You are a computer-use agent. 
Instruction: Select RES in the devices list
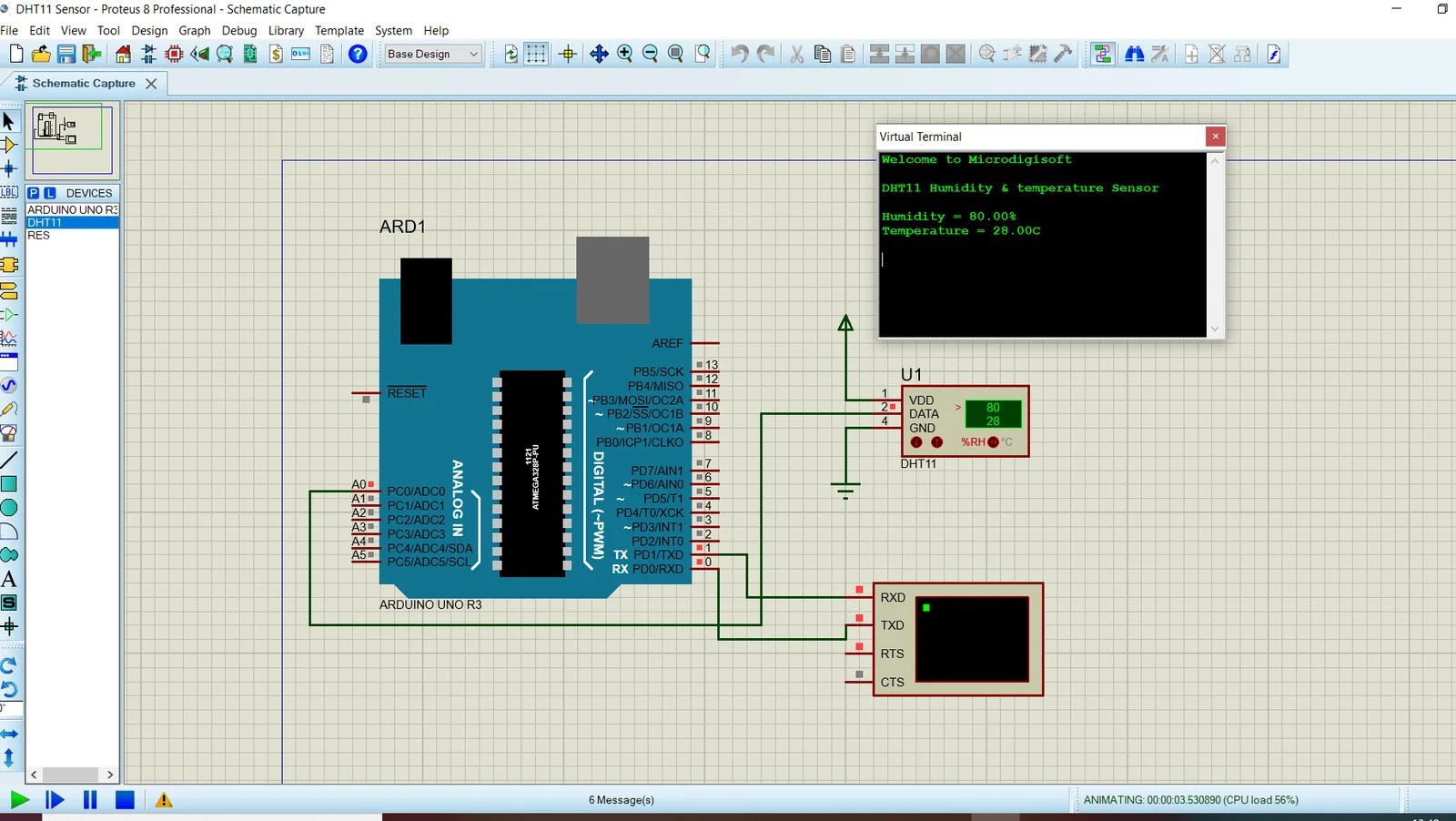[72, 235]
